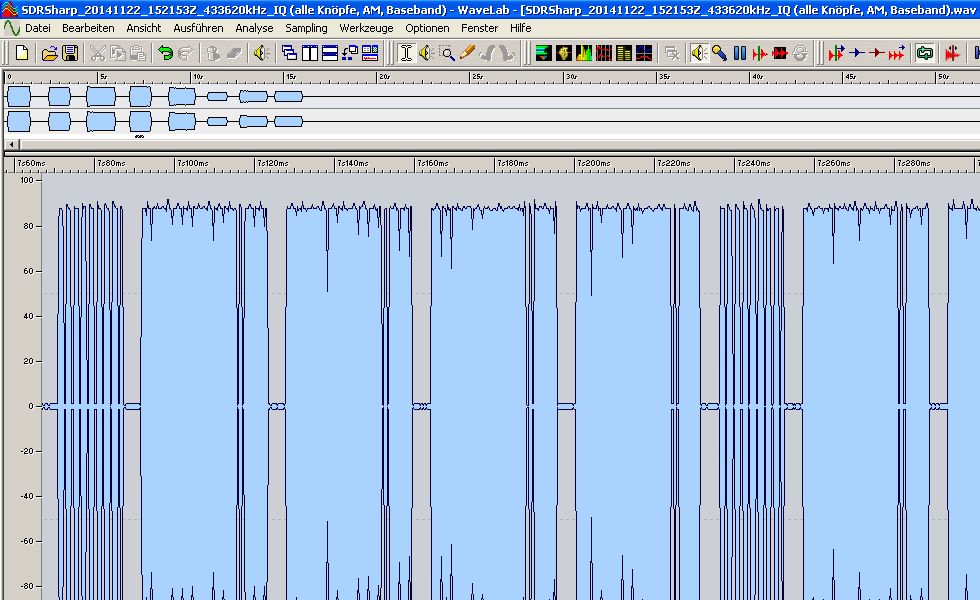Click the first waveform block in the overview
Image resolution: width=980 pixels, height=600 pixels.
[x=19, y=96]
